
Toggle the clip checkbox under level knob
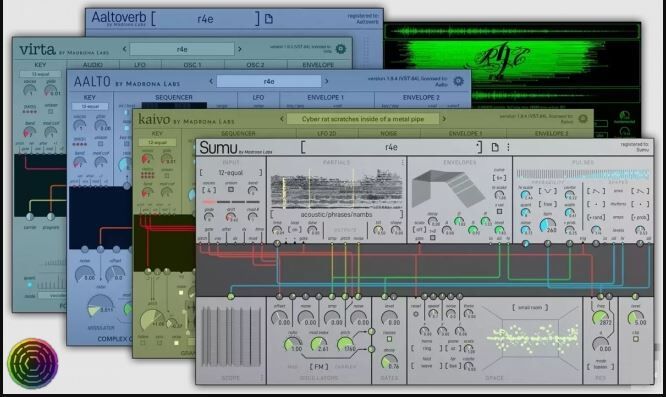coord(636,339)
